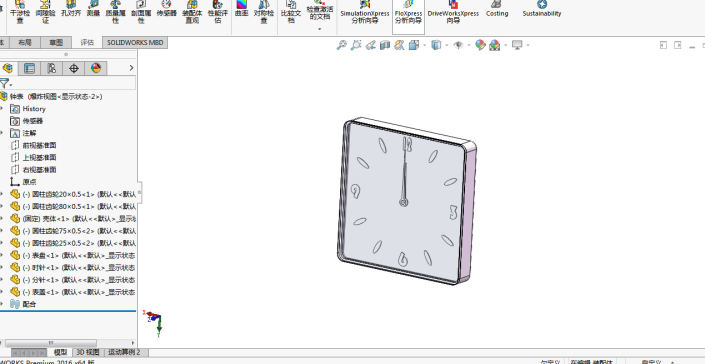The image size is (705, 364).
Task: Select 配合 mates folder
Action: tap(23, 304)
